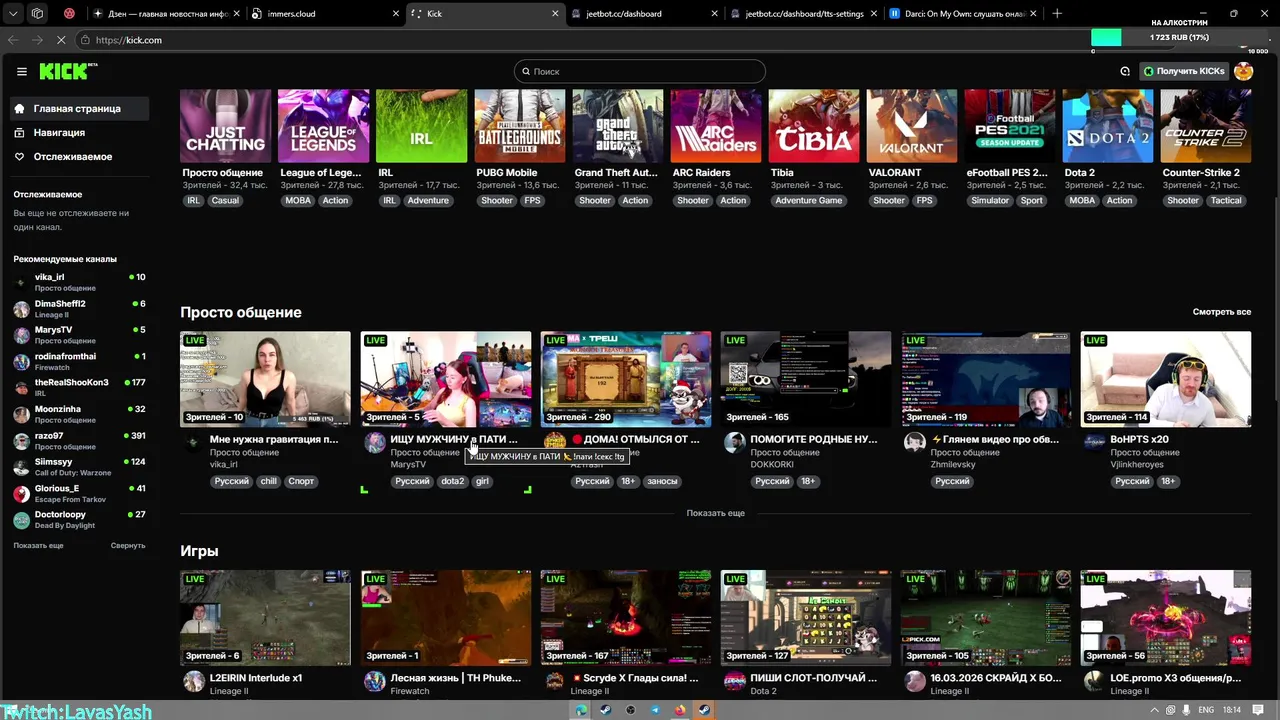Click Смотреть все for Просто общение
This screenshot has height=720, width=1280.
[1221, 312]
